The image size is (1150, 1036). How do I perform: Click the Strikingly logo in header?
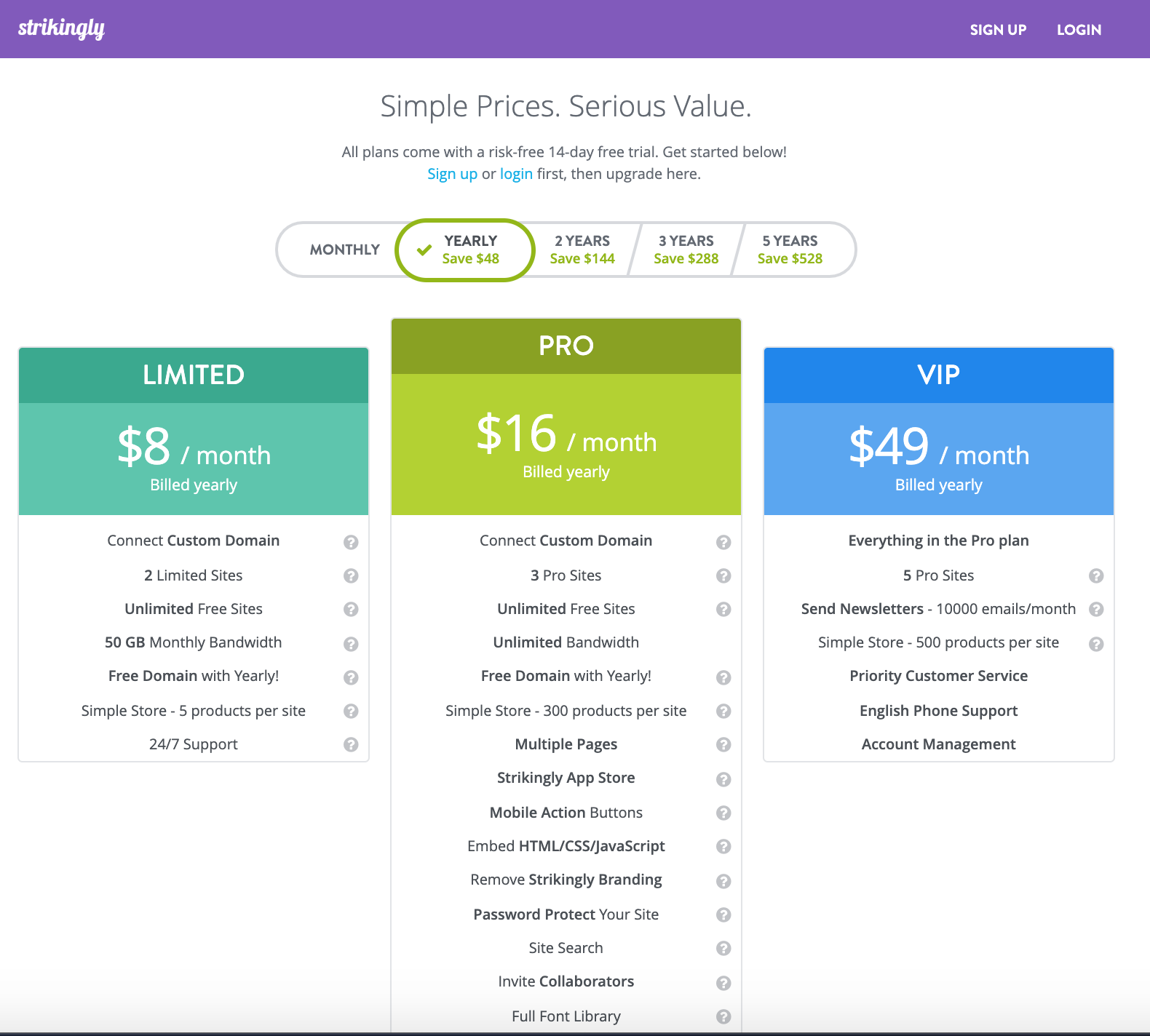click(61, 28)
